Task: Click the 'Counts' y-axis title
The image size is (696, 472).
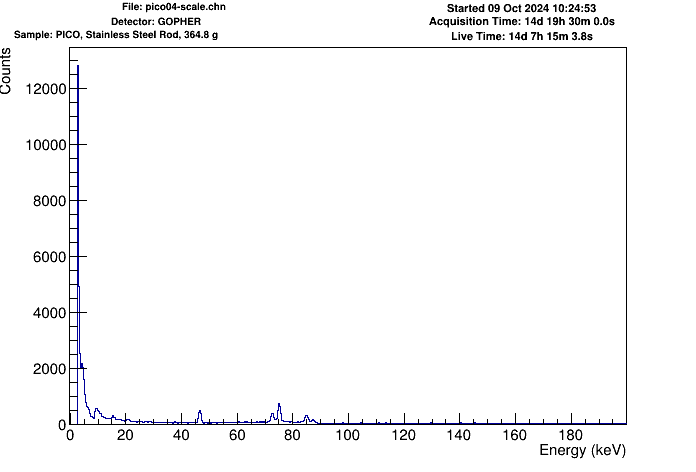Action: pos(6,71)
